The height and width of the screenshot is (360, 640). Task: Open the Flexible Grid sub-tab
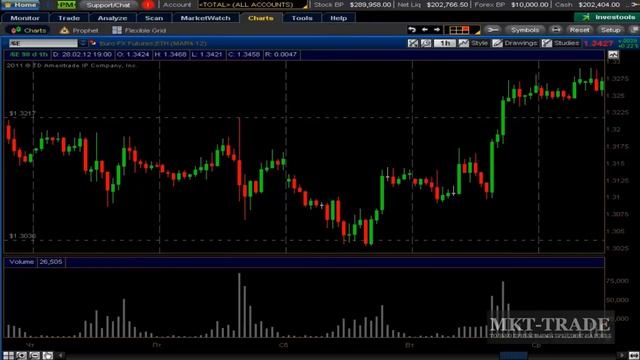coord(139,30)
